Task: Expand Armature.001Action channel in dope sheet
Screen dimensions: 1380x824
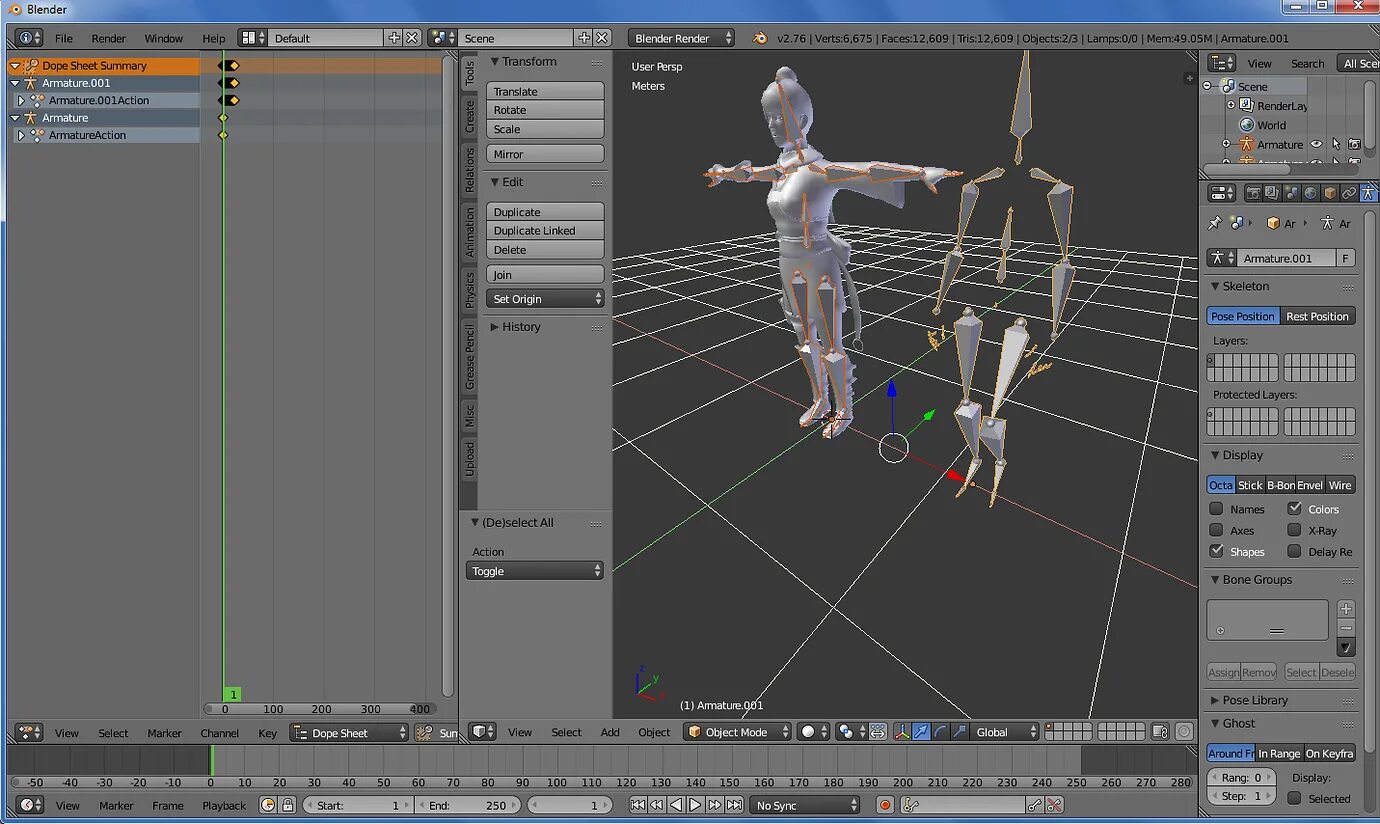Action: tap(21, 100)
